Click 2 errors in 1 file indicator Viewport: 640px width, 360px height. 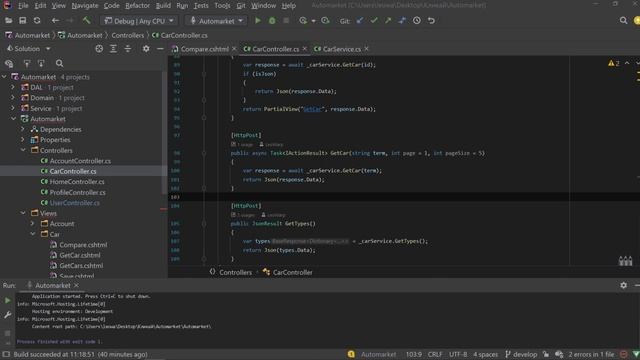[x=591, y=354]
